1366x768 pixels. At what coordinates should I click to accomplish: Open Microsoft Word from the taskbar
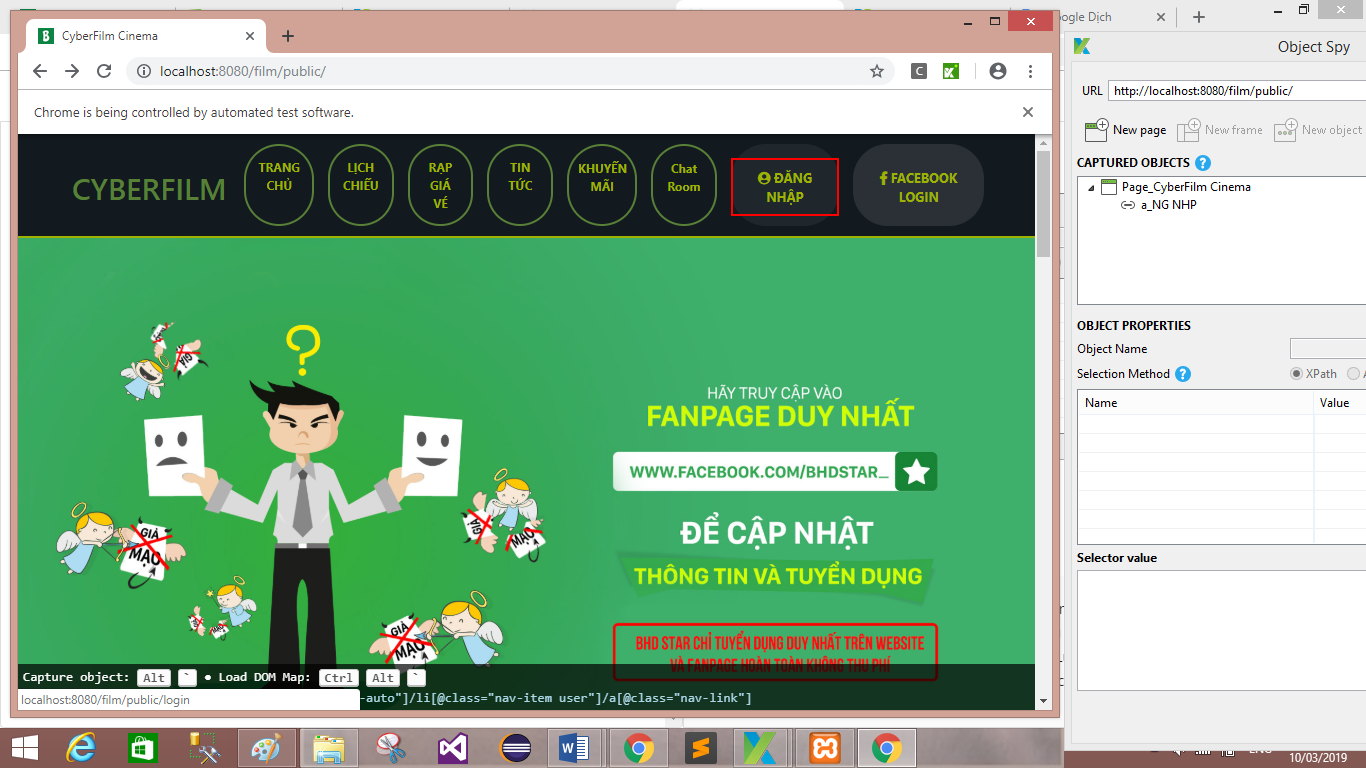point(575,747)
